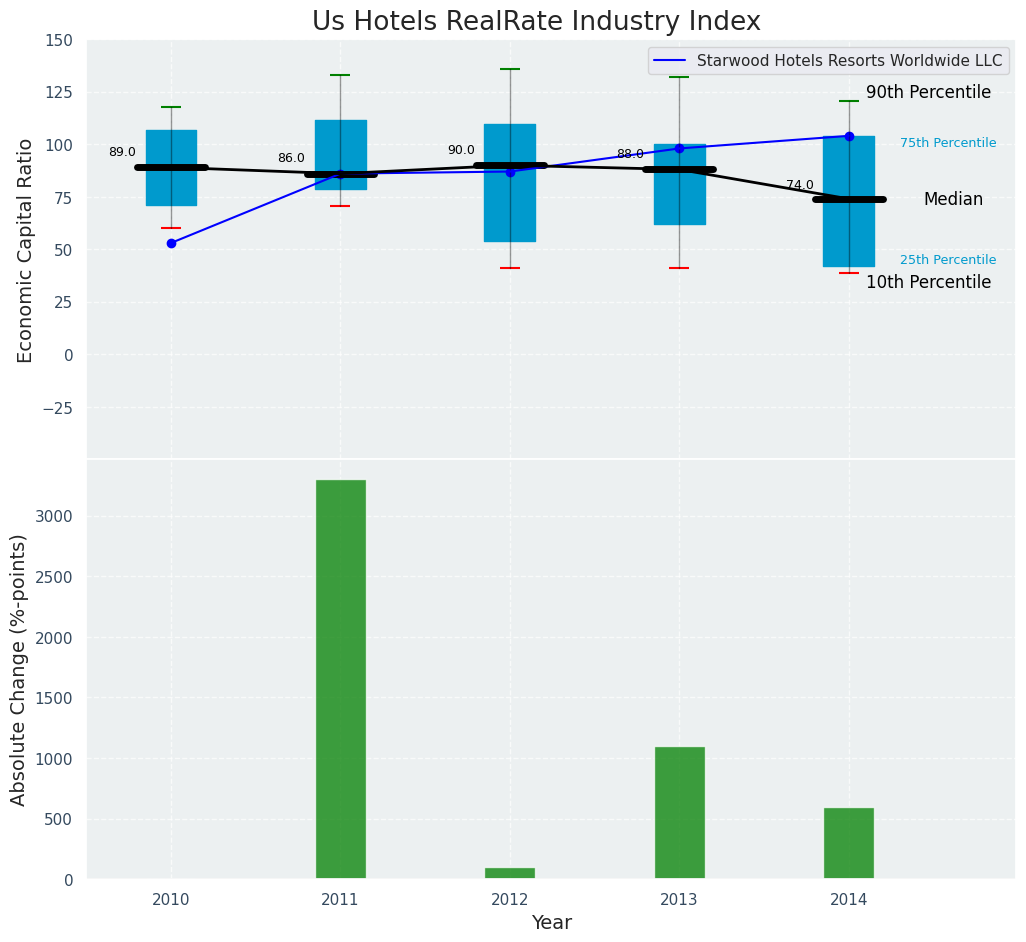Click the 2013 Starwood blue data point
Image resolution: width=1026 pixels, height=942 pixels.
679,148
